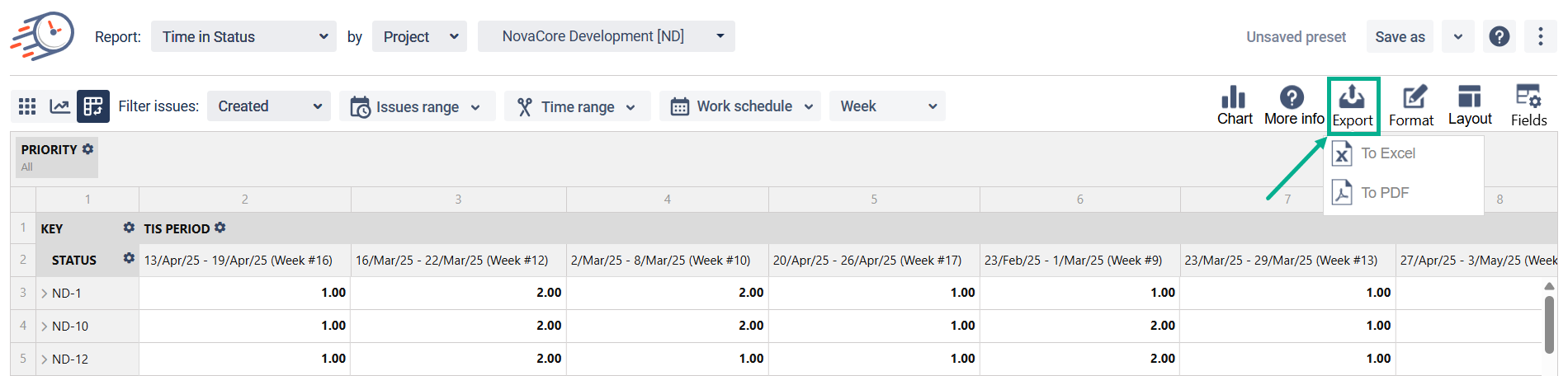Open the three-dot more options menu
This screenshot has height=376, width=1568.
1540,37
